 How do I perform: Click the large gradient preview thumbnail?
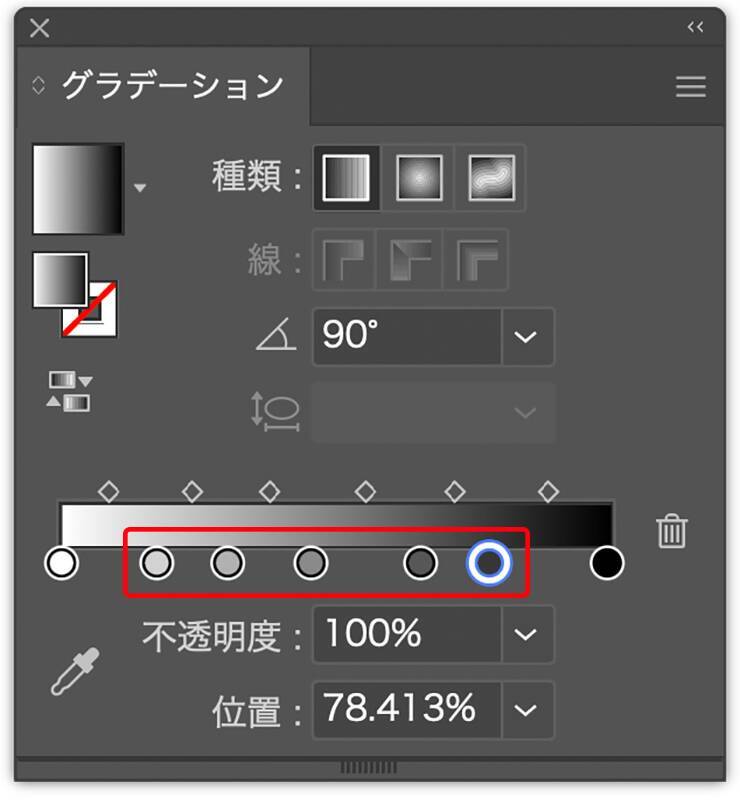(78, 189)
